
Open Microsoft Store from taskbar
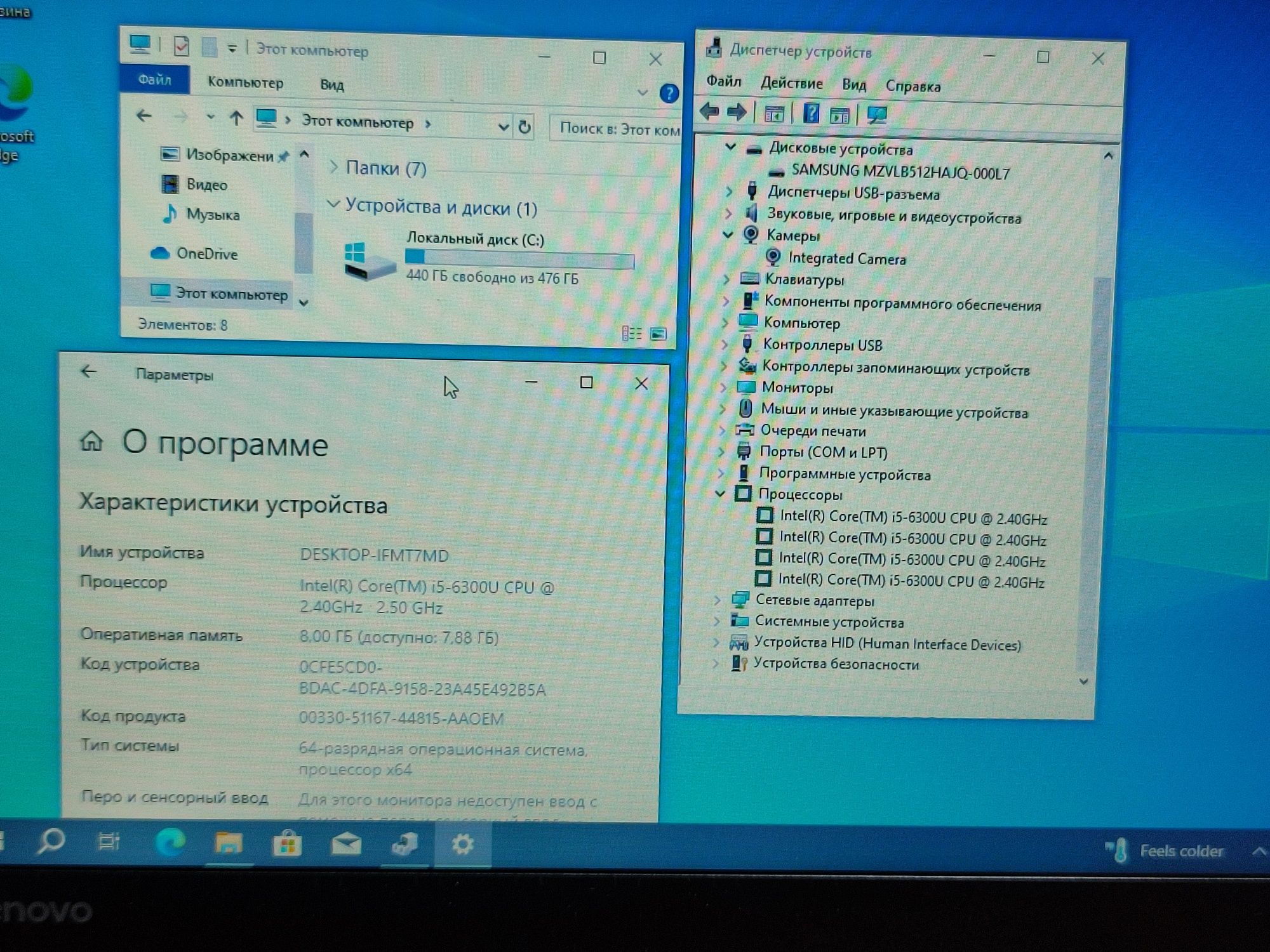click(287, 845)
